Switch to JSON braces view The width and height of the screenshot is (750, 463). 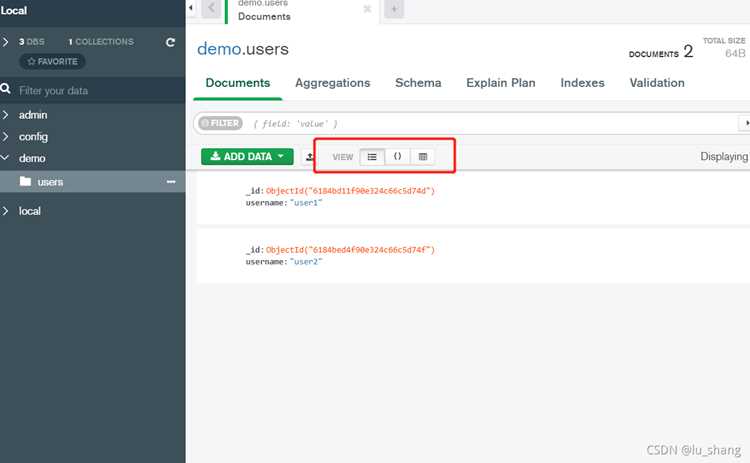tap(397, 157)
